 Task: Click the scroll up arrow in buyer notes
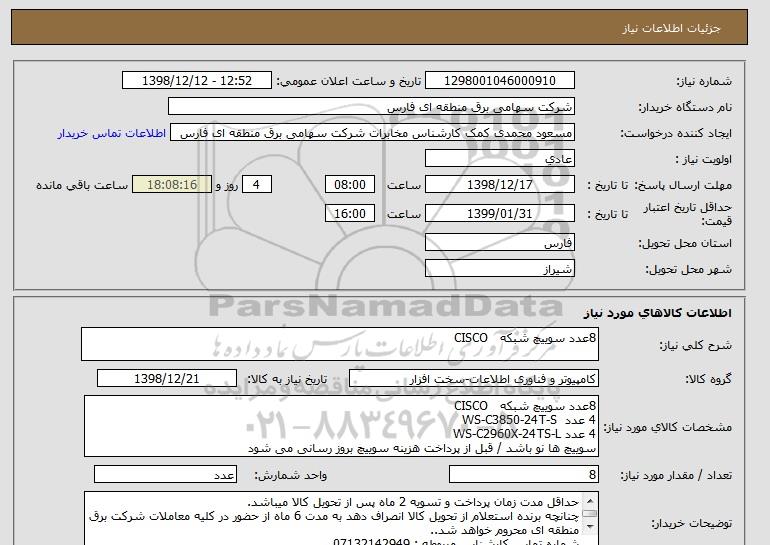pos(590,501)
